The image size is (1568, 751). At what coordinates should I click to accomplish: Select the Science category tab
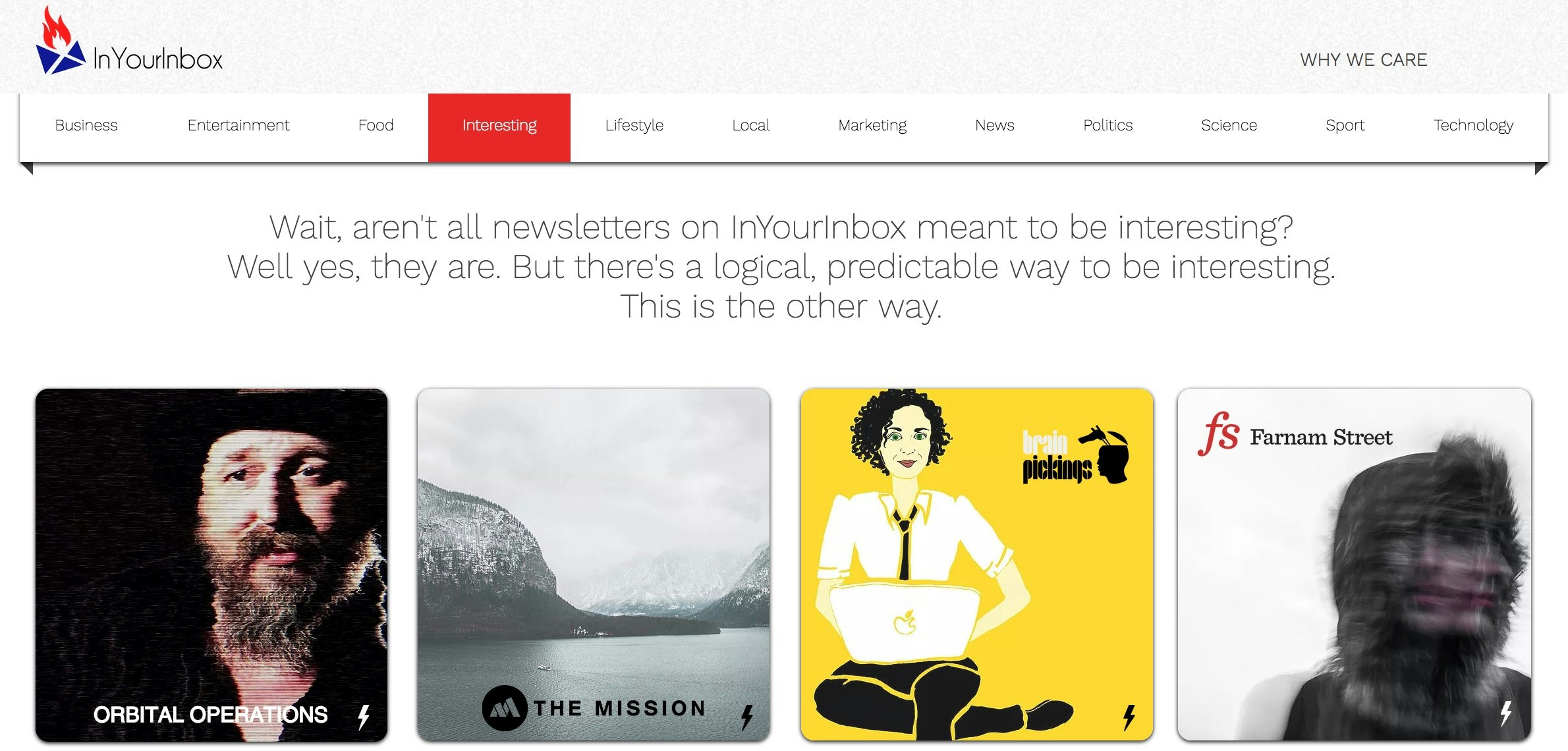point(1229,125)
